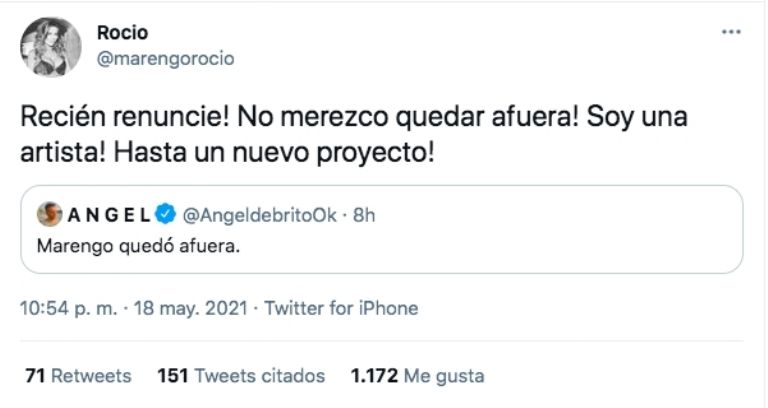
Task: Show the 151 Tweets citados
Action: 241,376
